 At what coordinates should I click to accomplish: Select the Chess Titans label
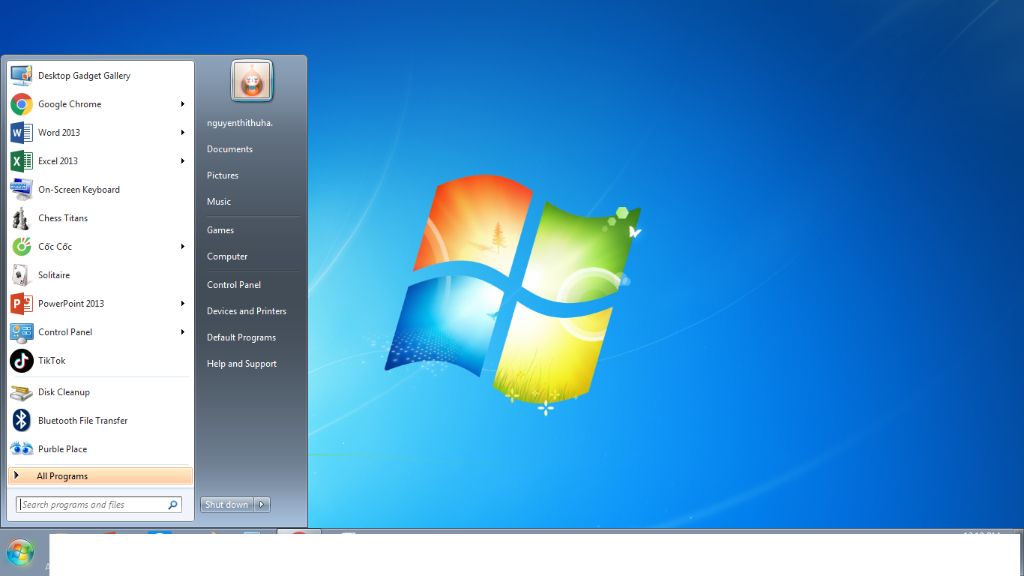click(x=63, y=218)
